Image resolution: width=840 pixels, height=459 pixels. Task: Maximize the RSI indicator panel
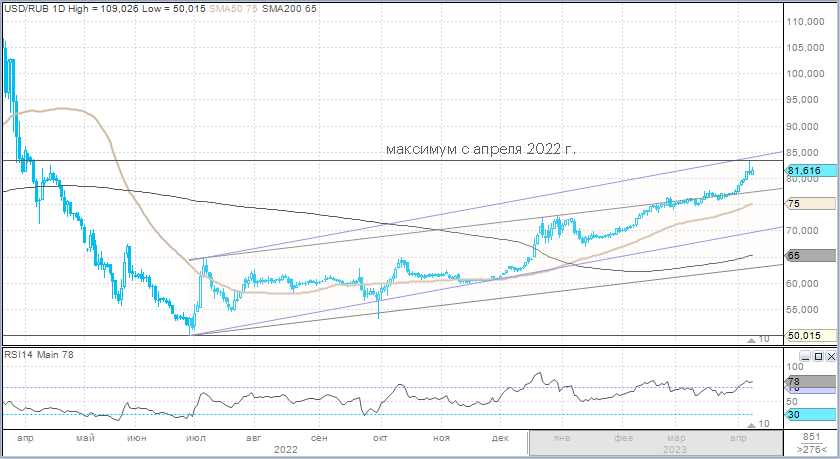click(818, 355)
